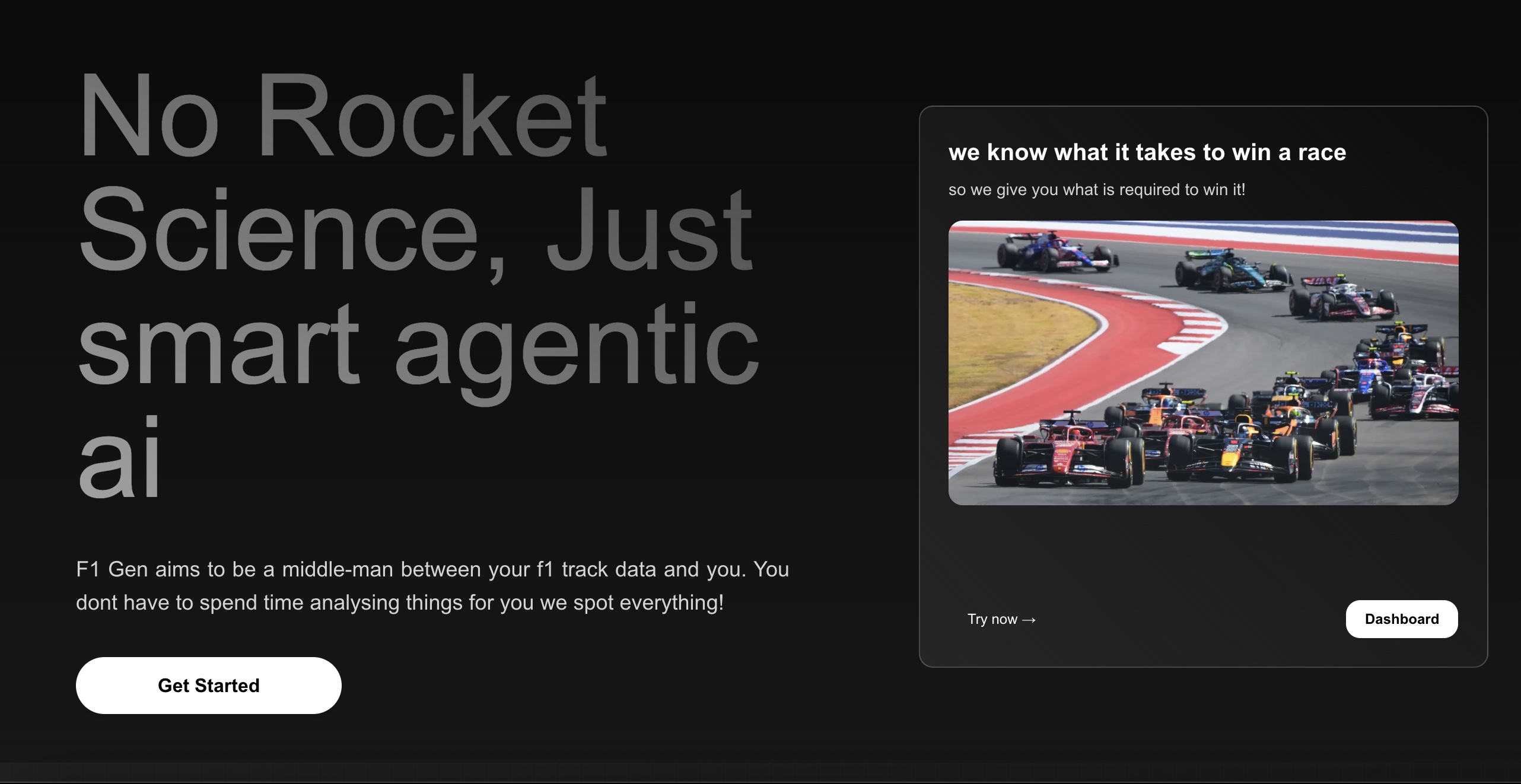1521x784 pixels.
Task: Click 'F1 Gen' in the description paragraph
Action: (x=112, y=569)
